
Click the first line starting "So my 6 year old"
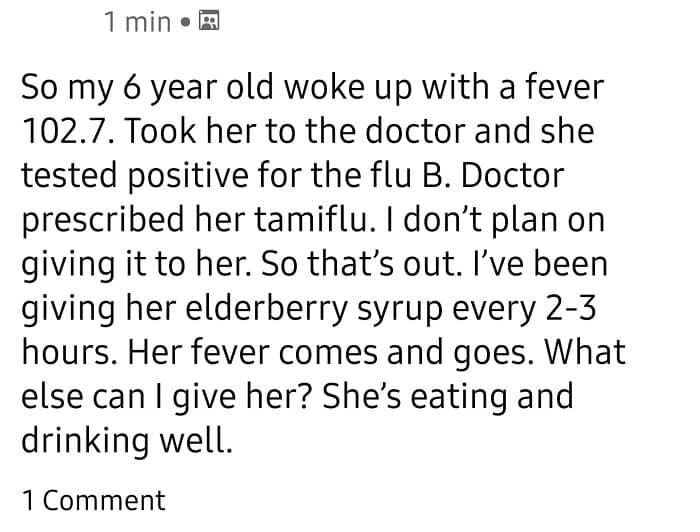click(312, 89)
